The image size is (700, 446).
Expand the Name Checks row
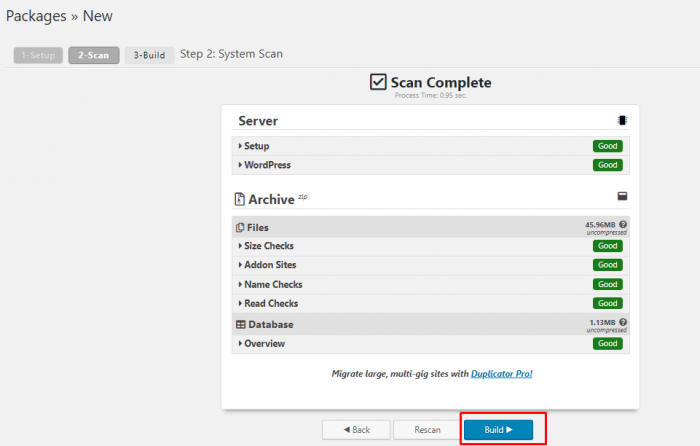click(271, 285)
